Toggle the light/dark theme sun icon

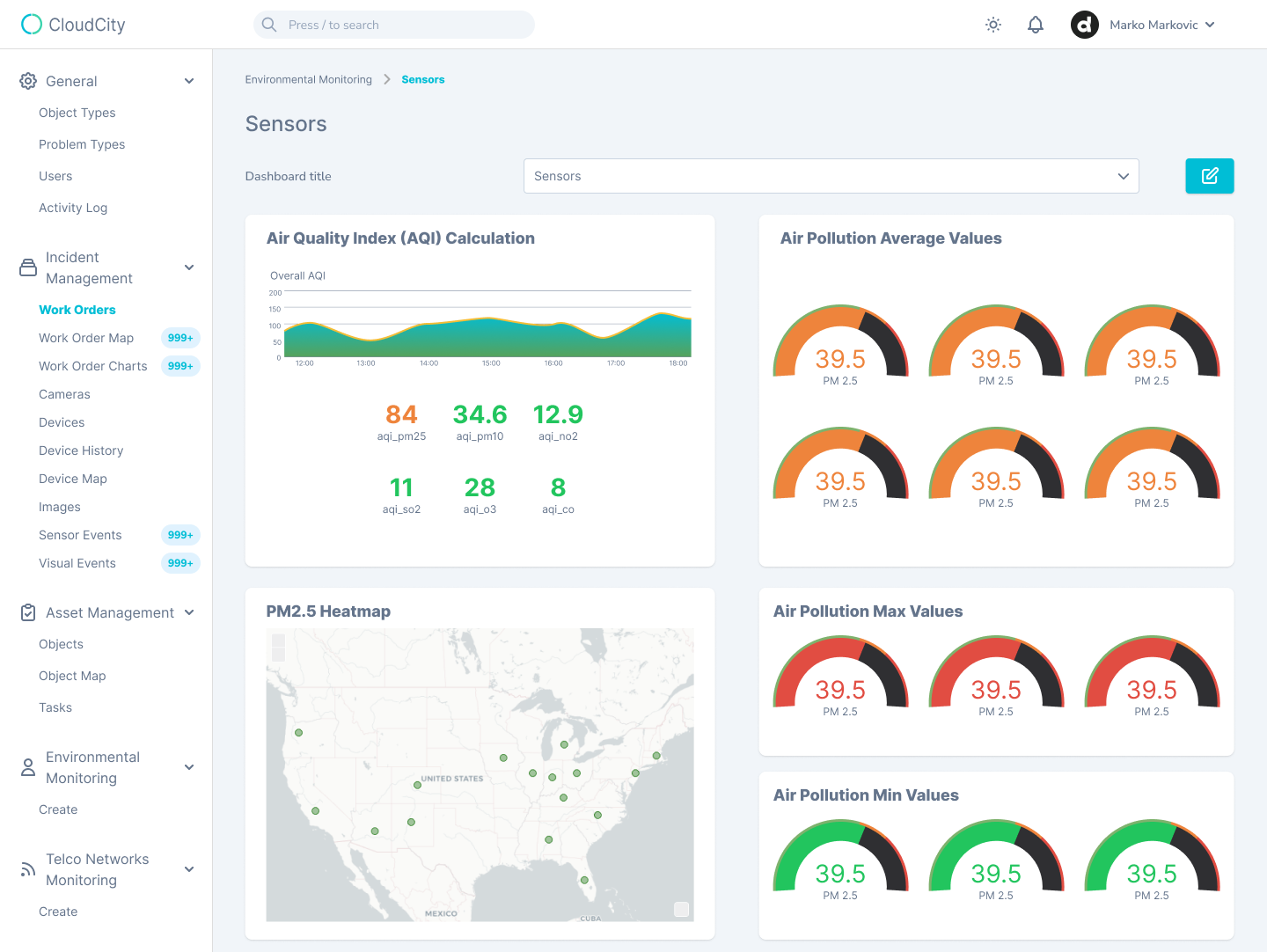[993, 25]
